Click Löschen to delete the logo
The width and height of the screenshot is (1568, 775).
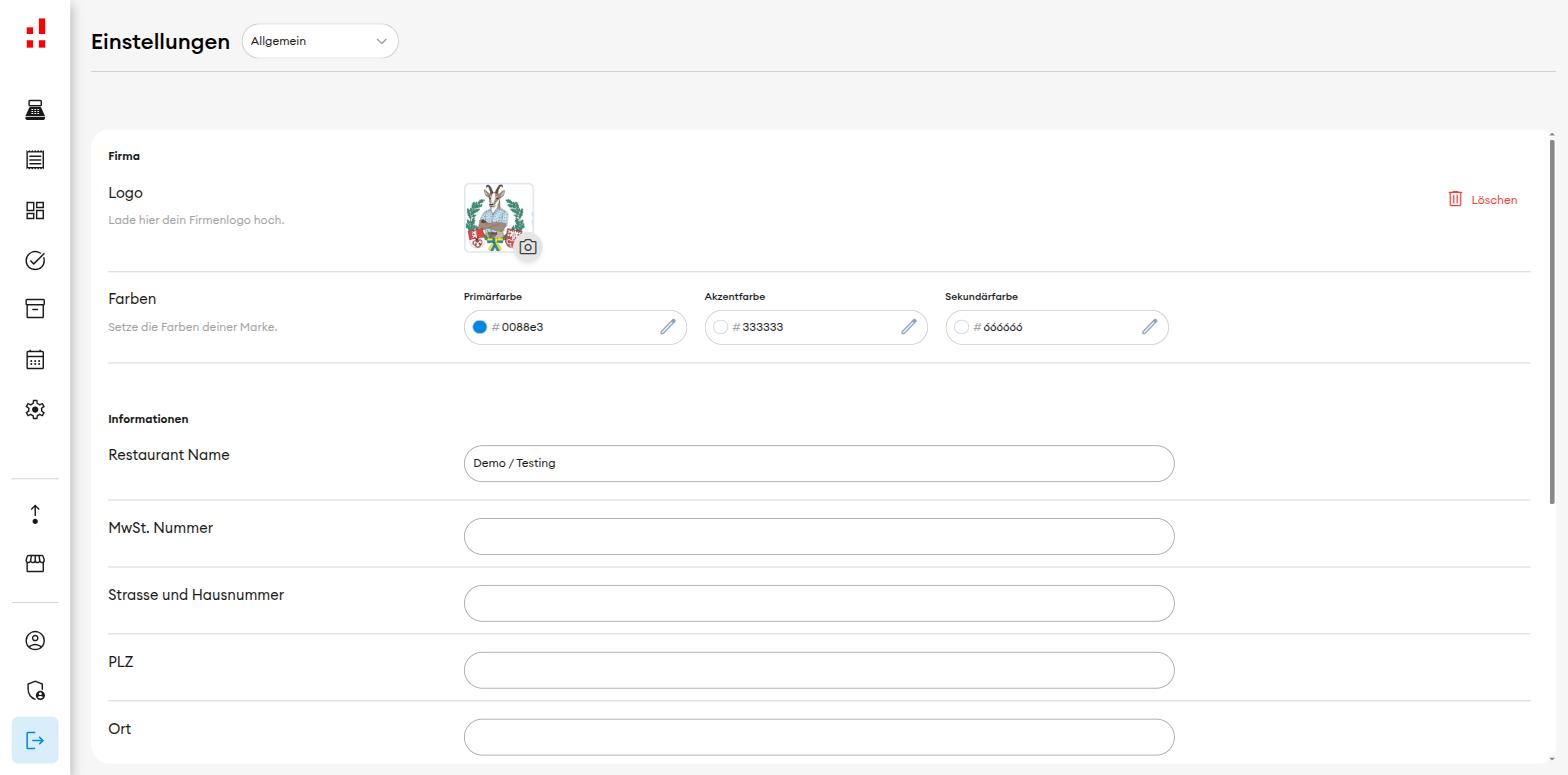pyautogui.click(x=1483, y=200)
